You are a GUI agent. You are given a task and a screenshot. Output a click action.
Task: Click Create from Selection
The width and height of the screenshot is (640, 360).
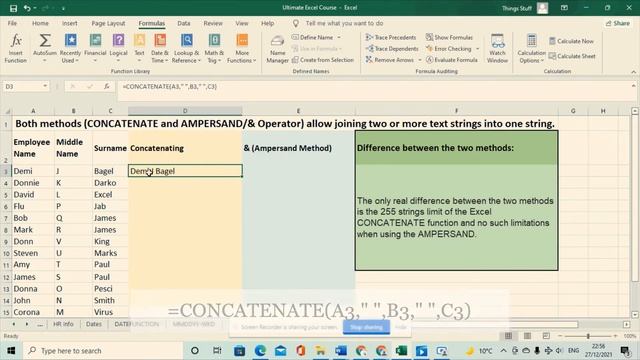(322, 60)
